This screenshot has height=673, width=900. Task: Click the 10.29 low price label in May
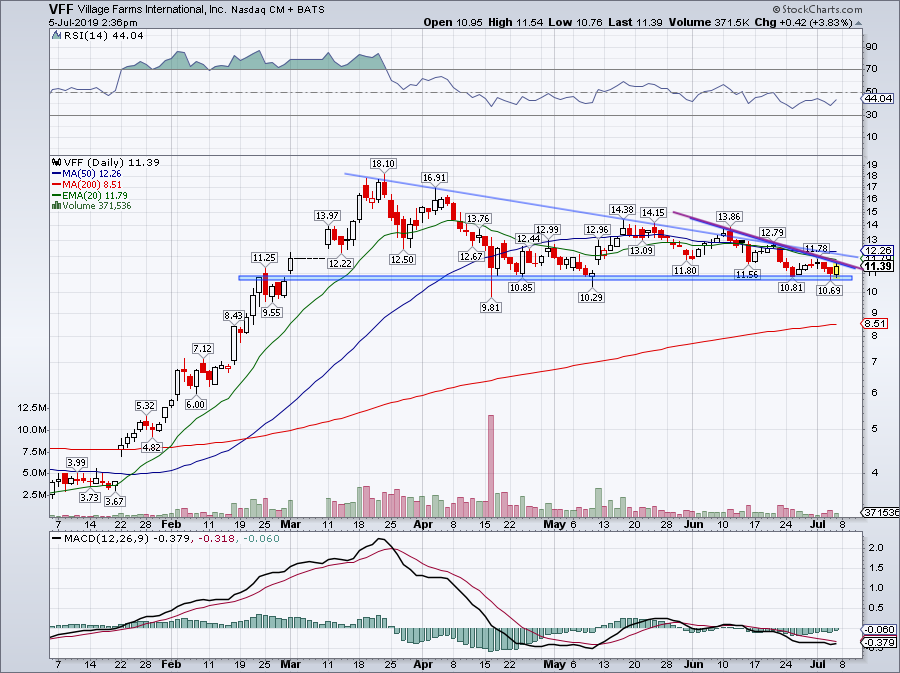(x=591, y=297)
